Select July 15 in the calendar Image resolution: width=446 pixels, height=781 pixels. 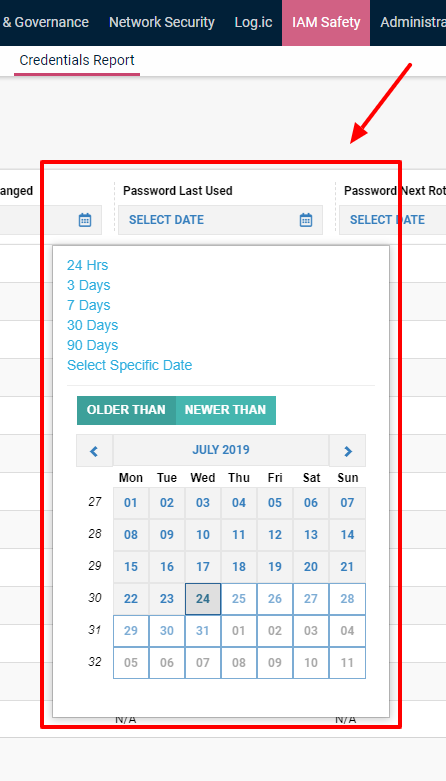point(131,567)
